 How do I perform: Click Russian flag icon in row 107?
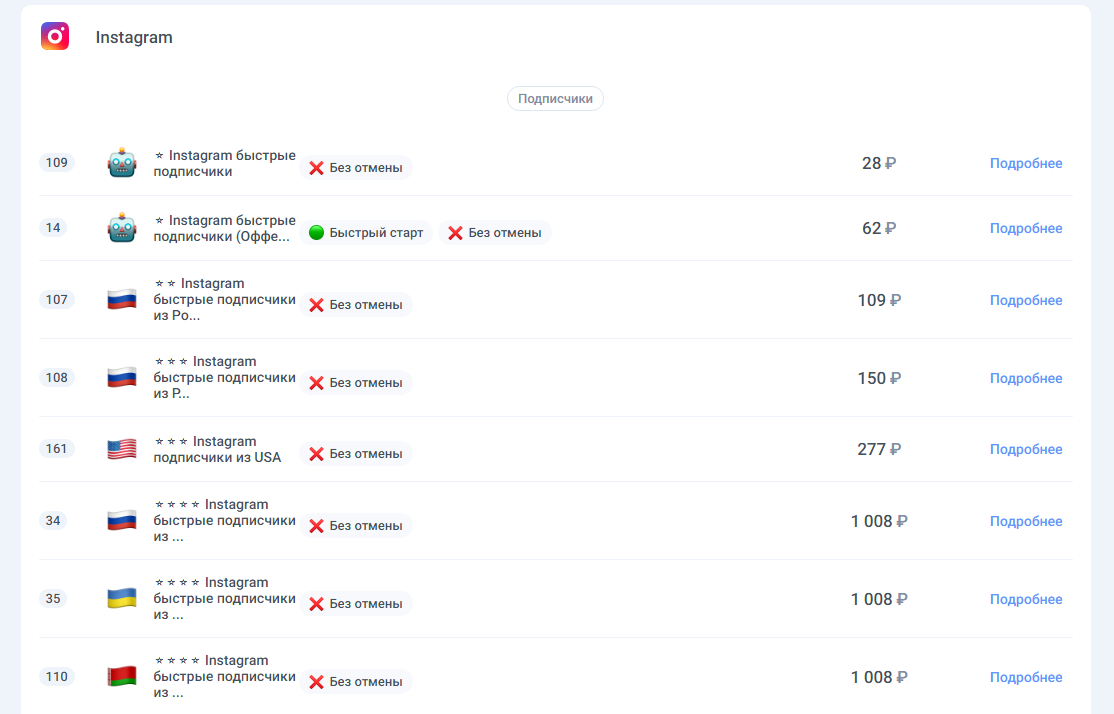(122, 300)
